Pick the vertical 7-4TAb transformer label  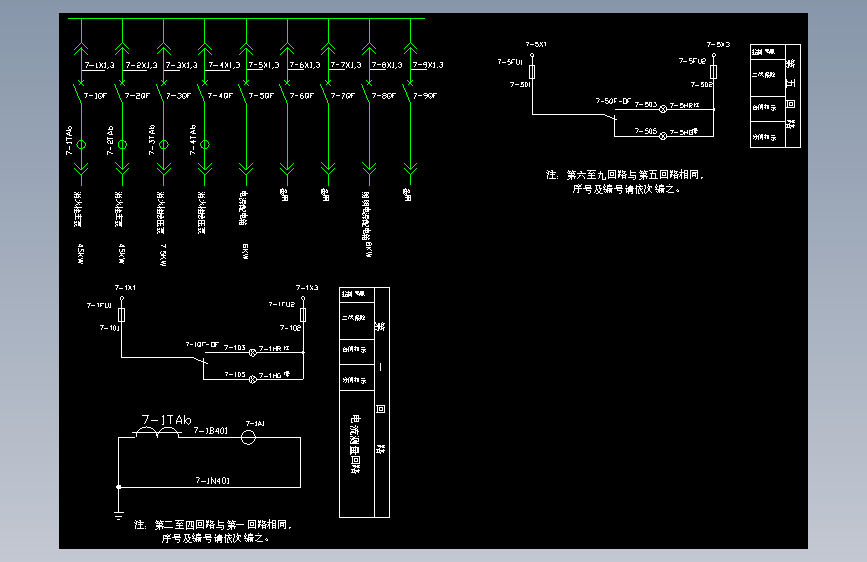[x=192, y=140]
